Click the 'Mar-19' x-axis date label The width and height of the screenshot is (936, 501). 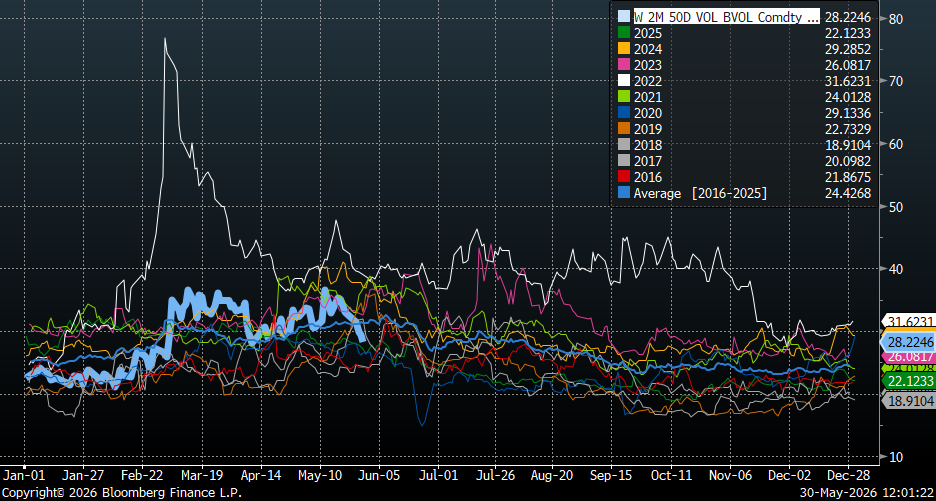202,476
